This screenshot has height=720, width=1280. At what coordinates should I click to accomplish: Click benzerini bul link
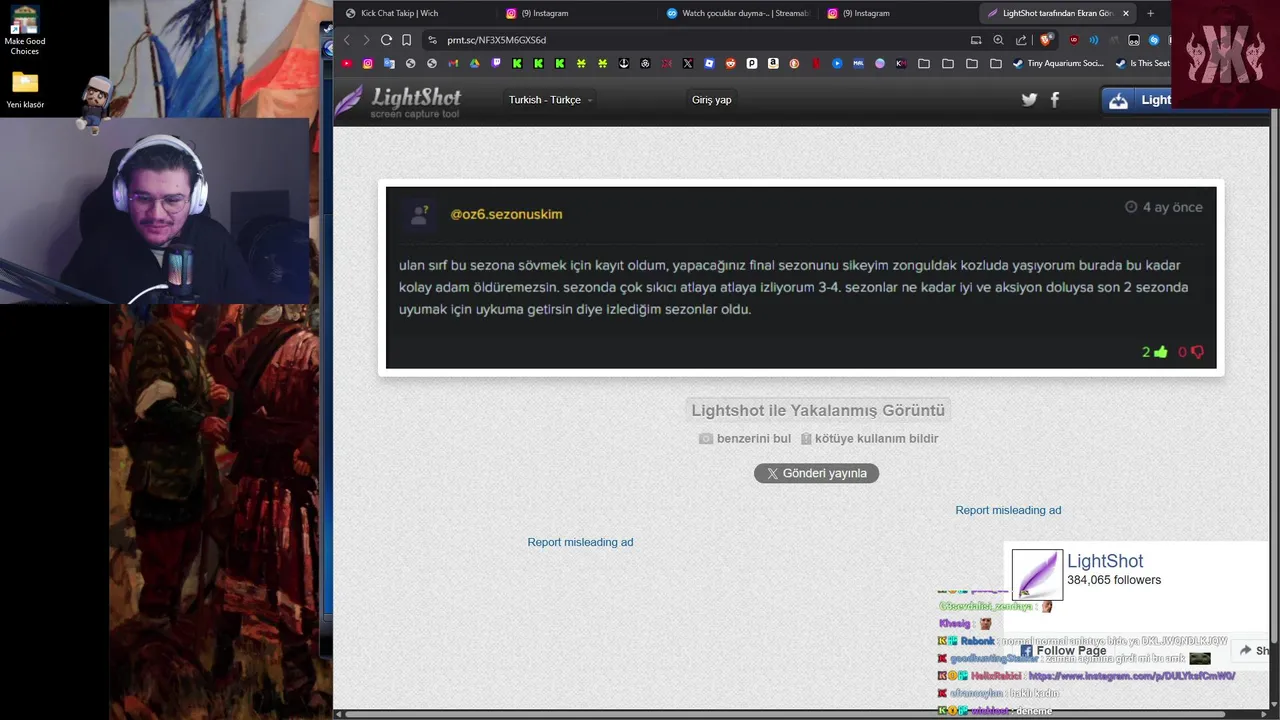coord(745,438)
